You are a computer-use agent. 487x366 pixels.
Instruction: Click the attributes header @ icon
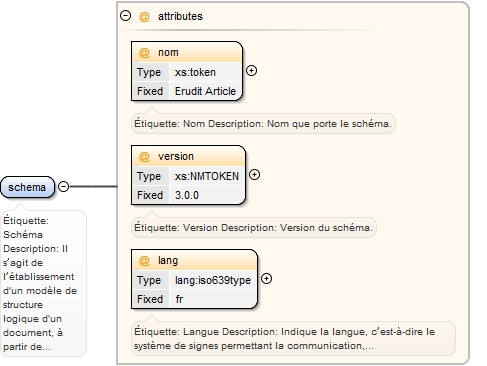pos(144,16)
